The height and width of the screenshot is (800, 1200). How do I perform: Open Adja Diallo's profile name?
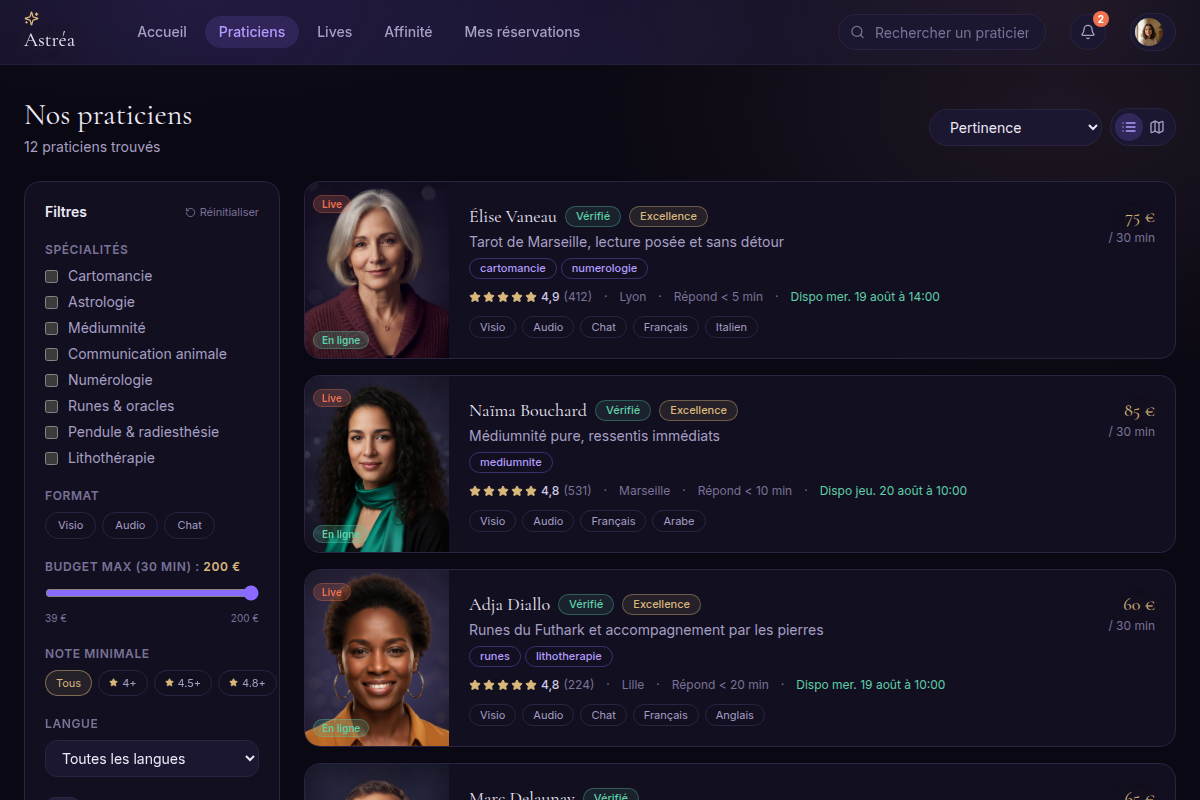(510, 604)
